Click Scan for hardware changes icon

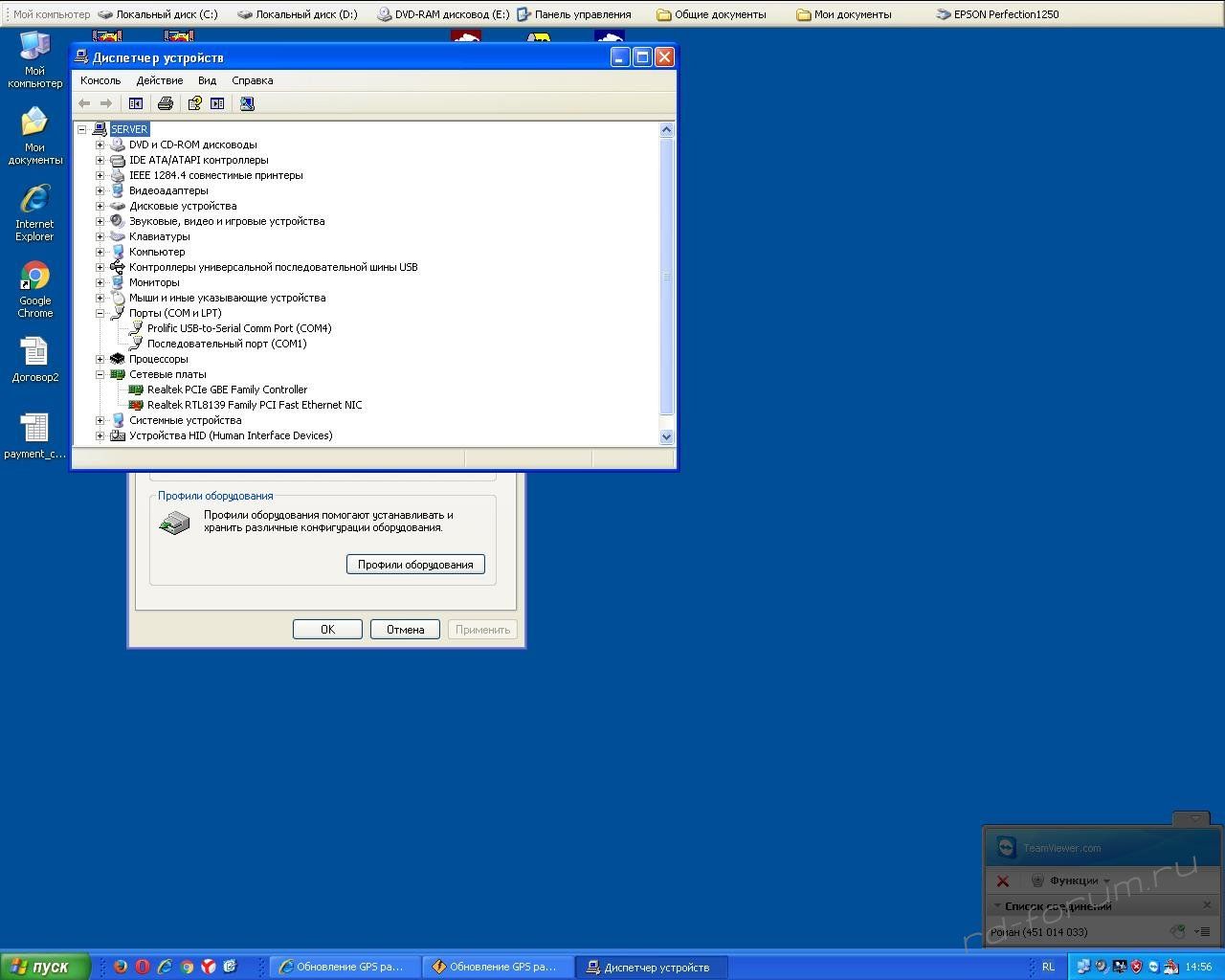[247, 103]
